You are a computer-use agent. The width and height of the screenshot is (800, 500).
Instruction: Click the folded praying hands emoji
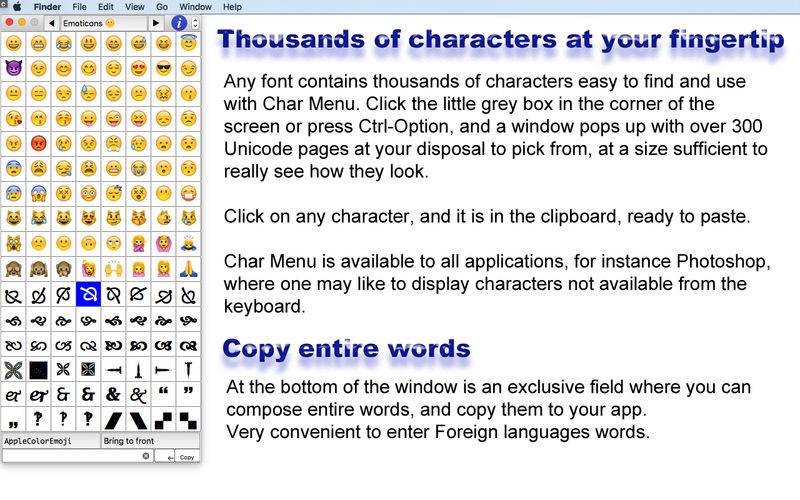tap(188, 268)
